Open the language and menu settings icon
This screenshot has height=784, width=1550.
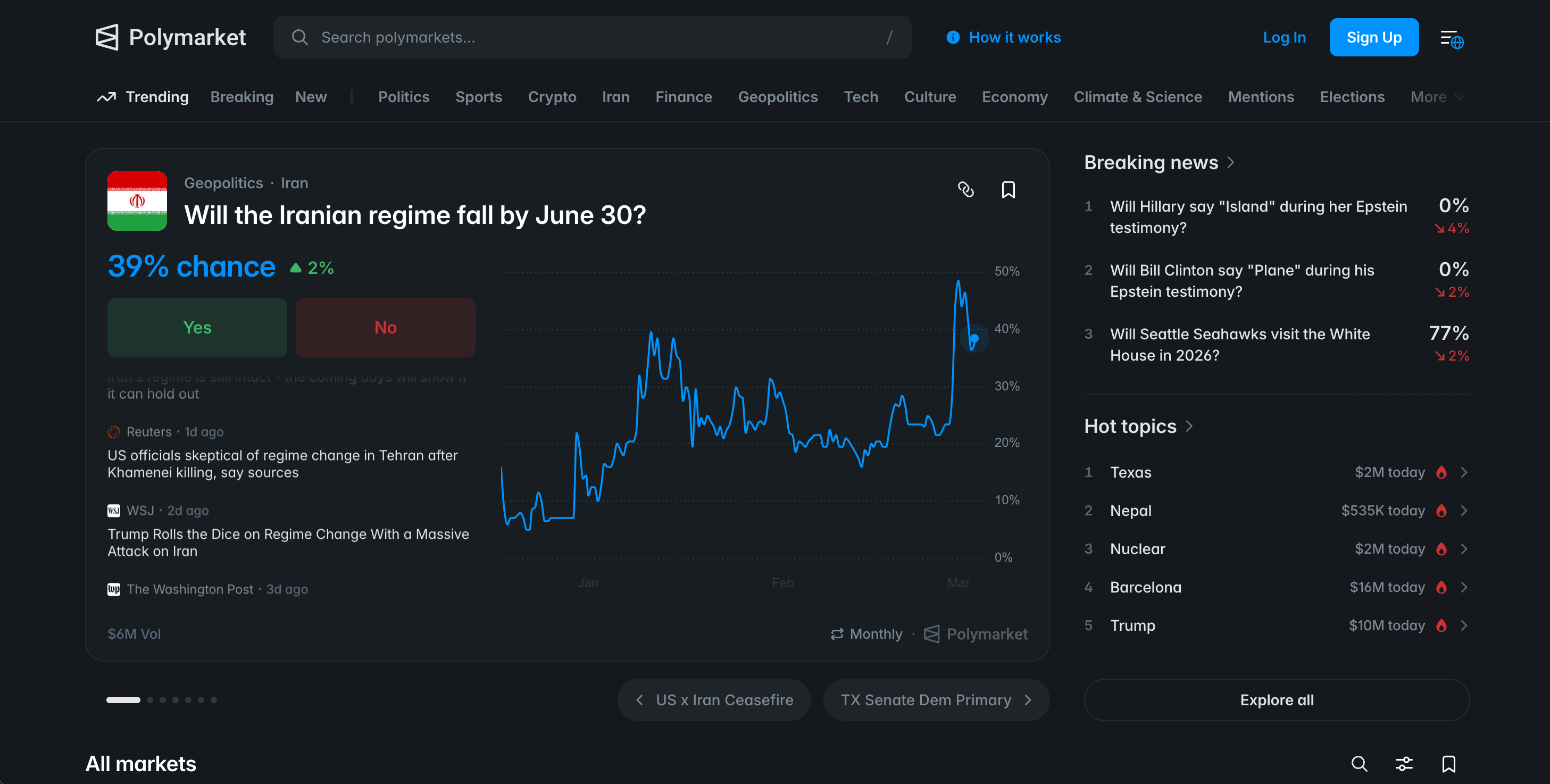pyautogui.click(x=1451, y=39)
